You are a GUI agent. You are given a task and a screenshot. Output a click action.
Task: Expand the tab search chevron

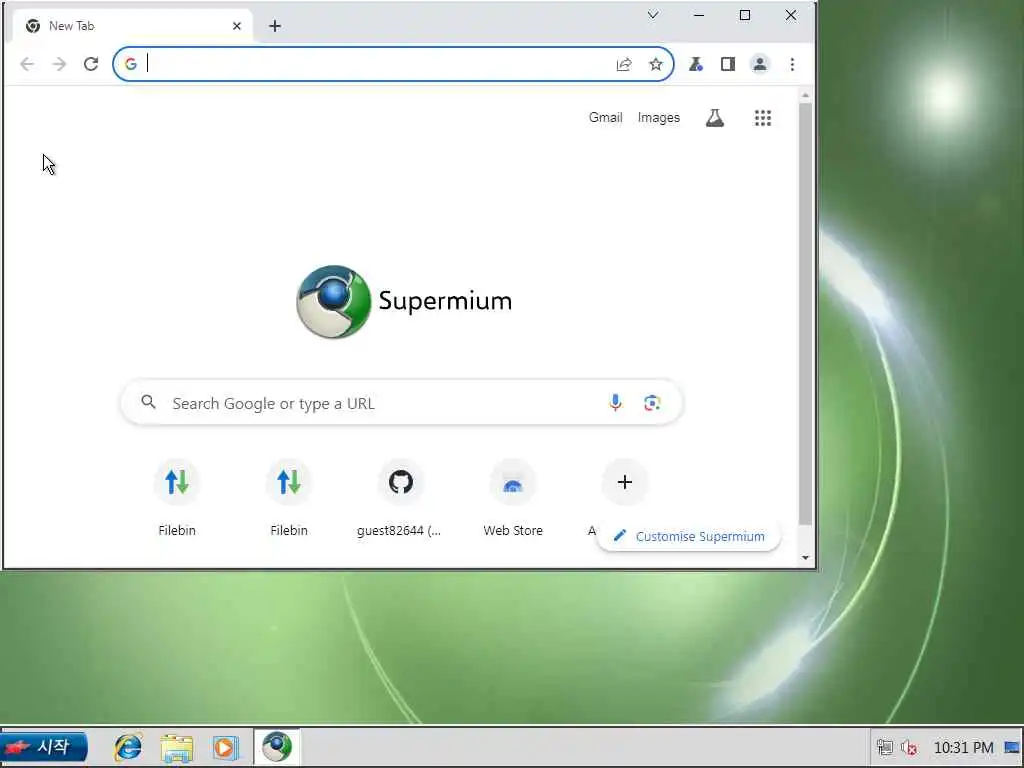652,15
